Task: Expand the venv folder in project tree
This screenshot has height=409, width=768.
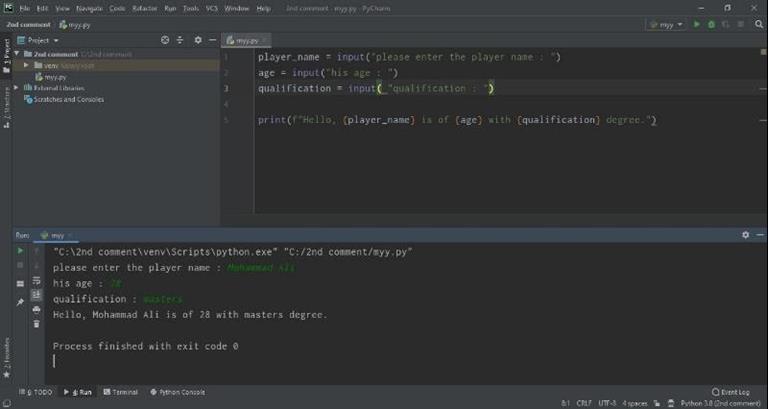Action: click(x=27, y=65)
